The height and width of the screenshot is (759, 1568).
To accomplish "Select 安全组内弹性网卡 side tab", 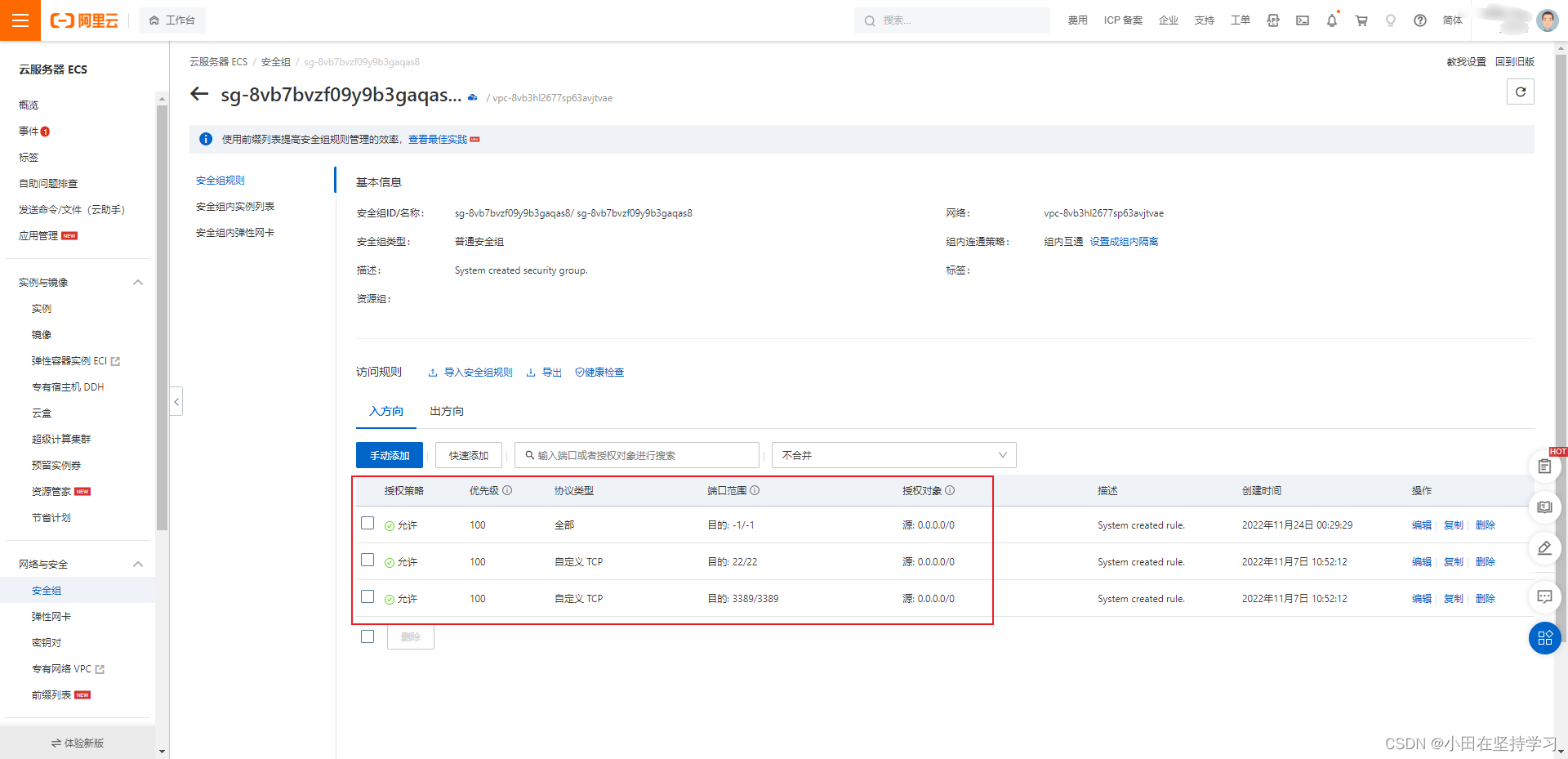I will click(x=235, y=233).
